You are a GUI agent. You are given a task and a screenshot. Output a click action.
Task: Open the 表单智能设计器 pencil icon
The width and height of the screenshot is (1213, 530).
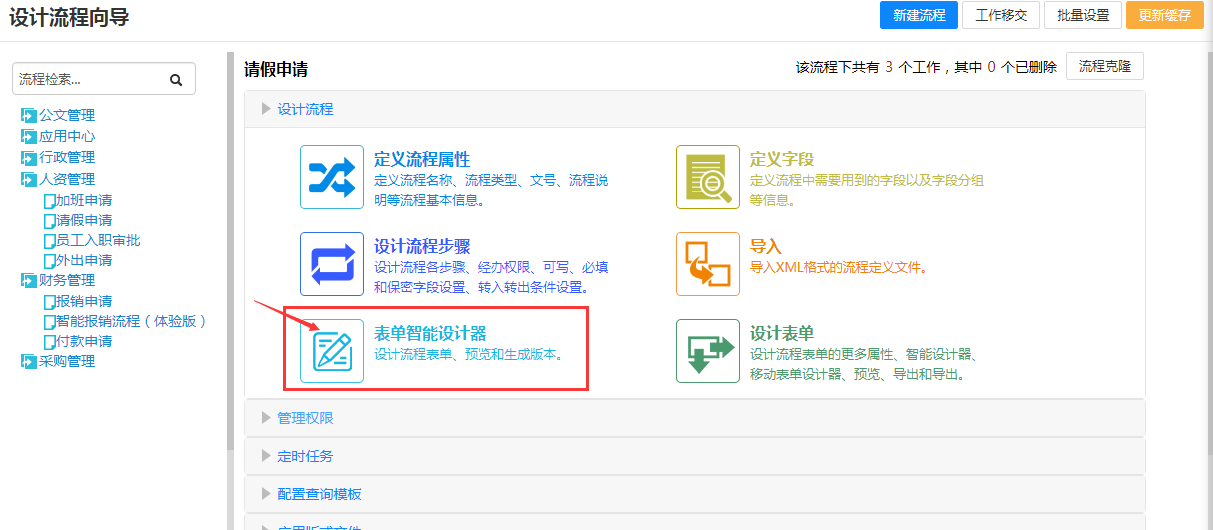[x=332, y=351]
